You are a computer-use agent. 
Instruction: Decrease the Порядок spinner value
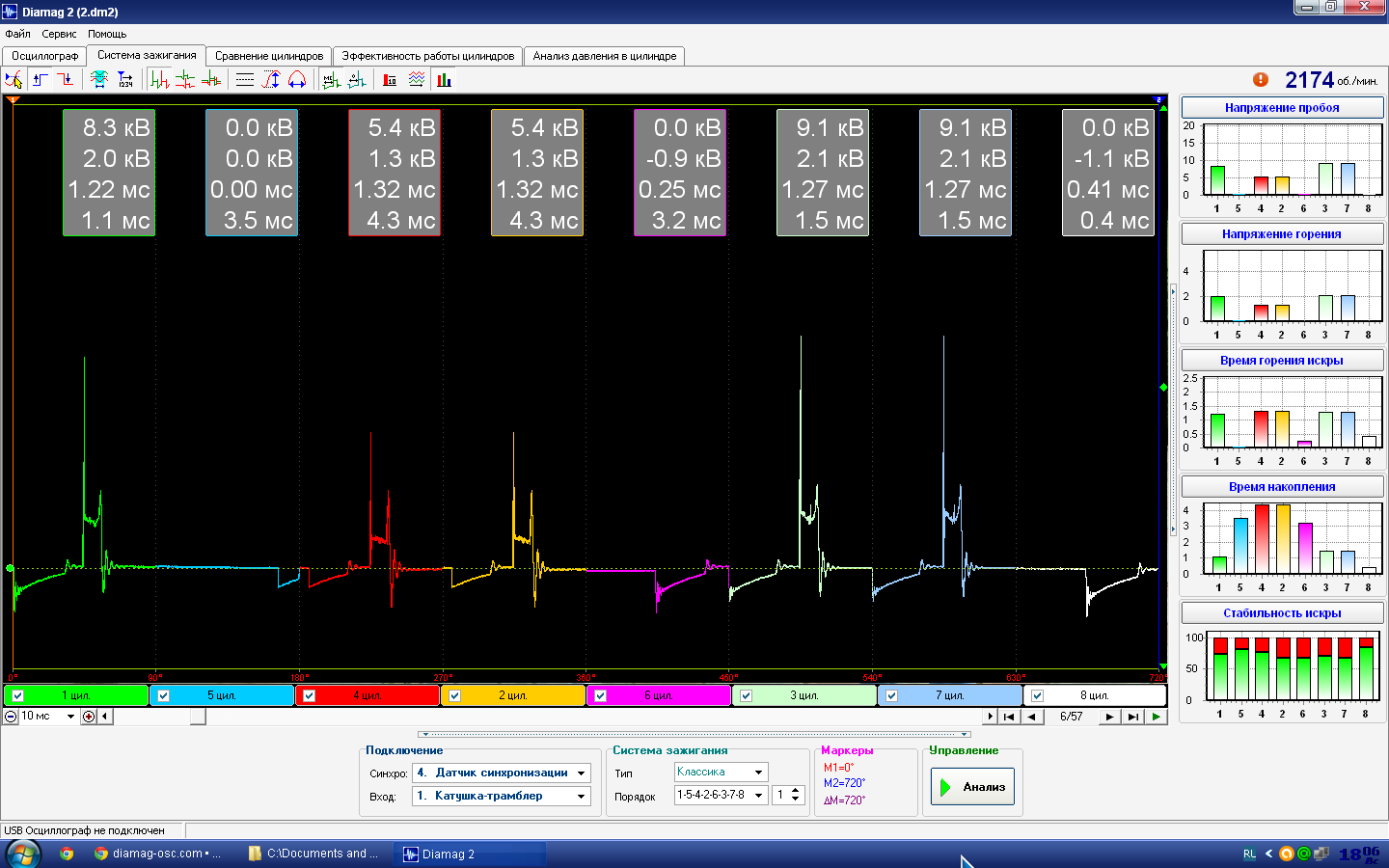(x=796, y=800)
